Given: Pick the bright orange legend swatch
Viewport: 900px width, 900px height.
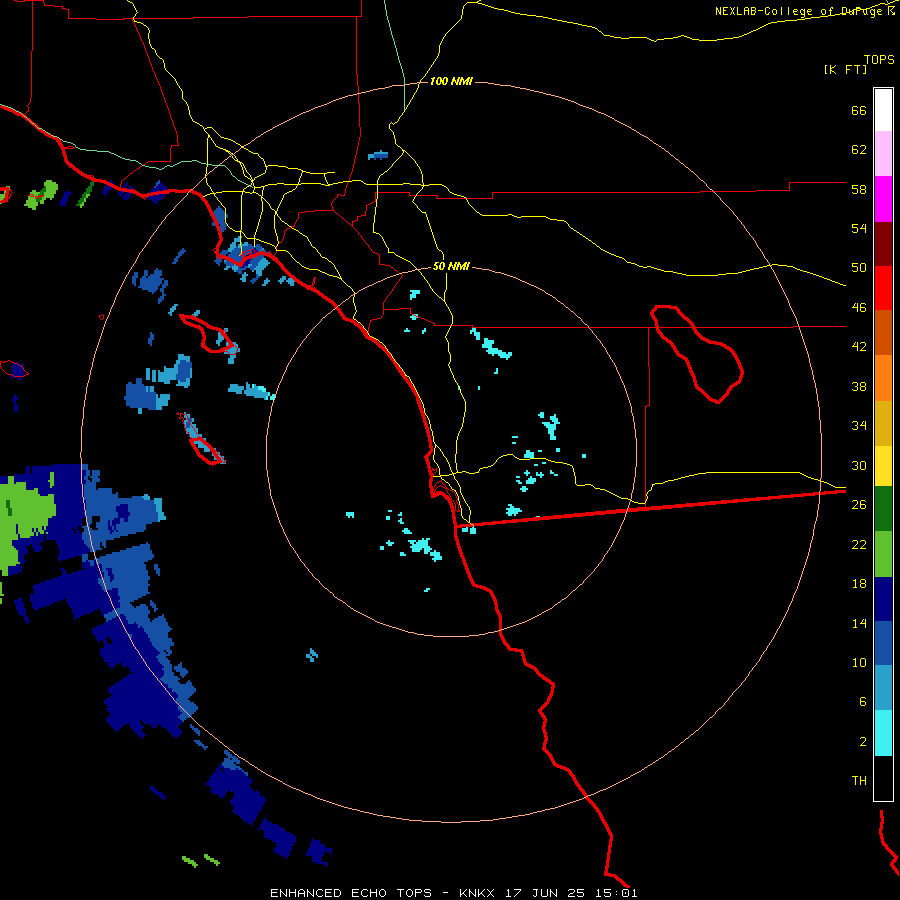Looking at the screenshot, I should pyautogui.click(x=883, y=378).
